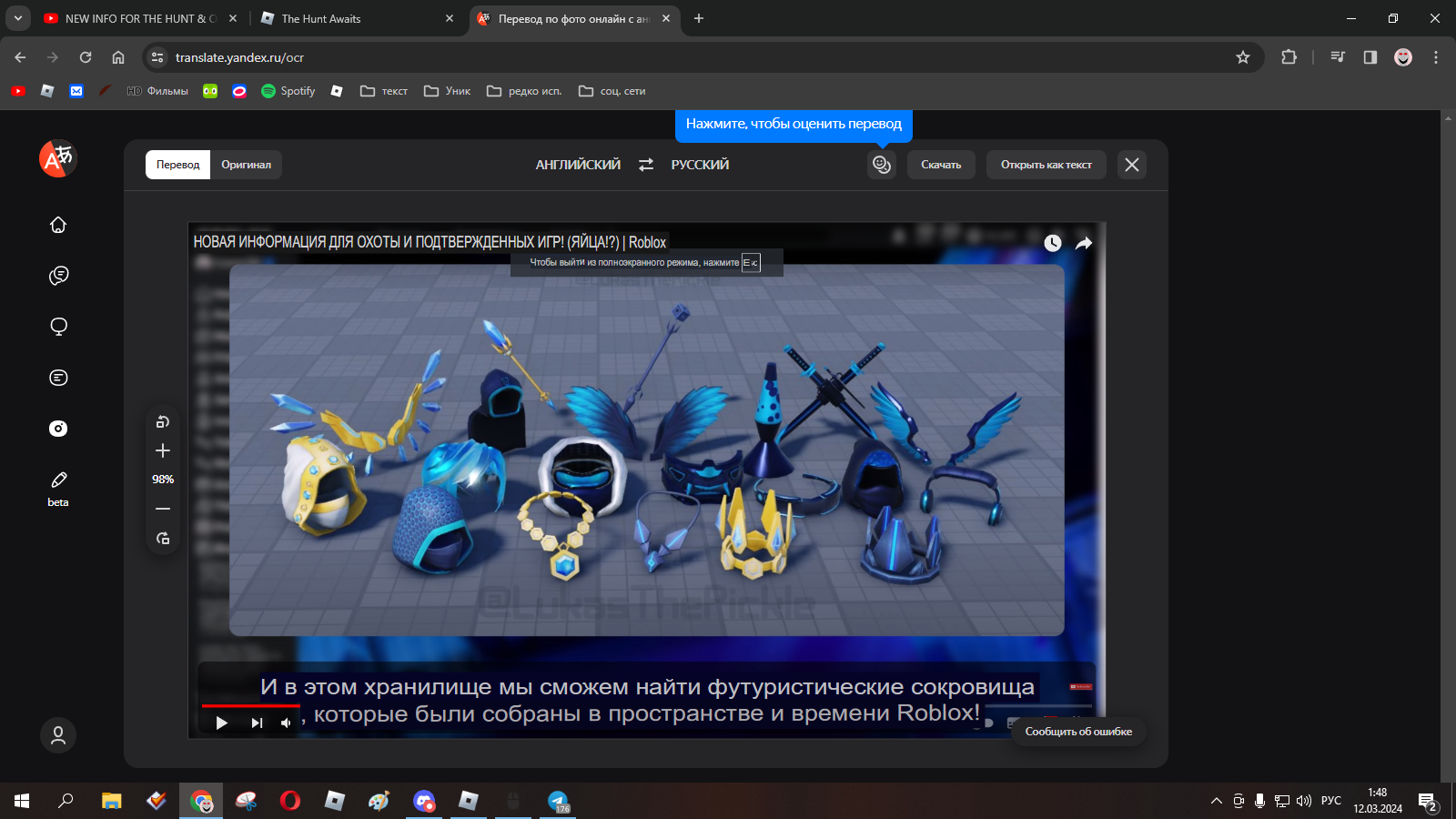Open the dialogue translation sidebar icon

58,276
